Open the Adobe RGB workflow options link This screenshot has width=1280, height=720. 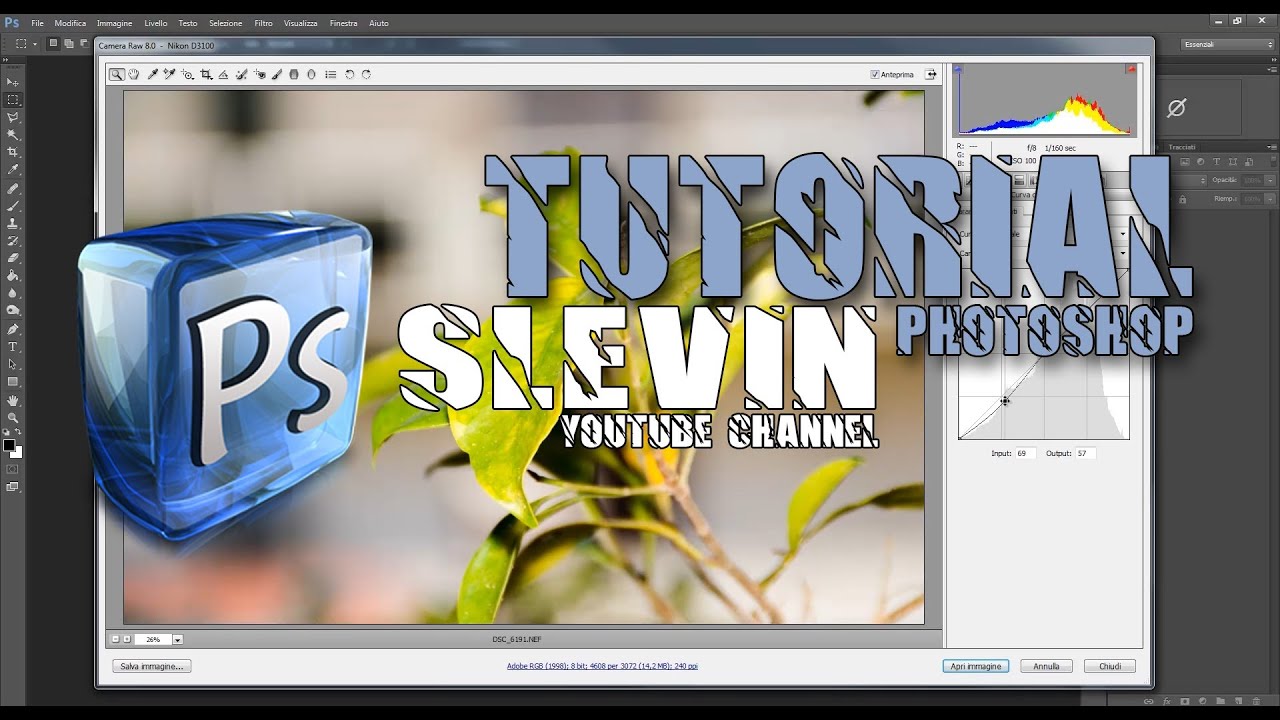[602, 666]
